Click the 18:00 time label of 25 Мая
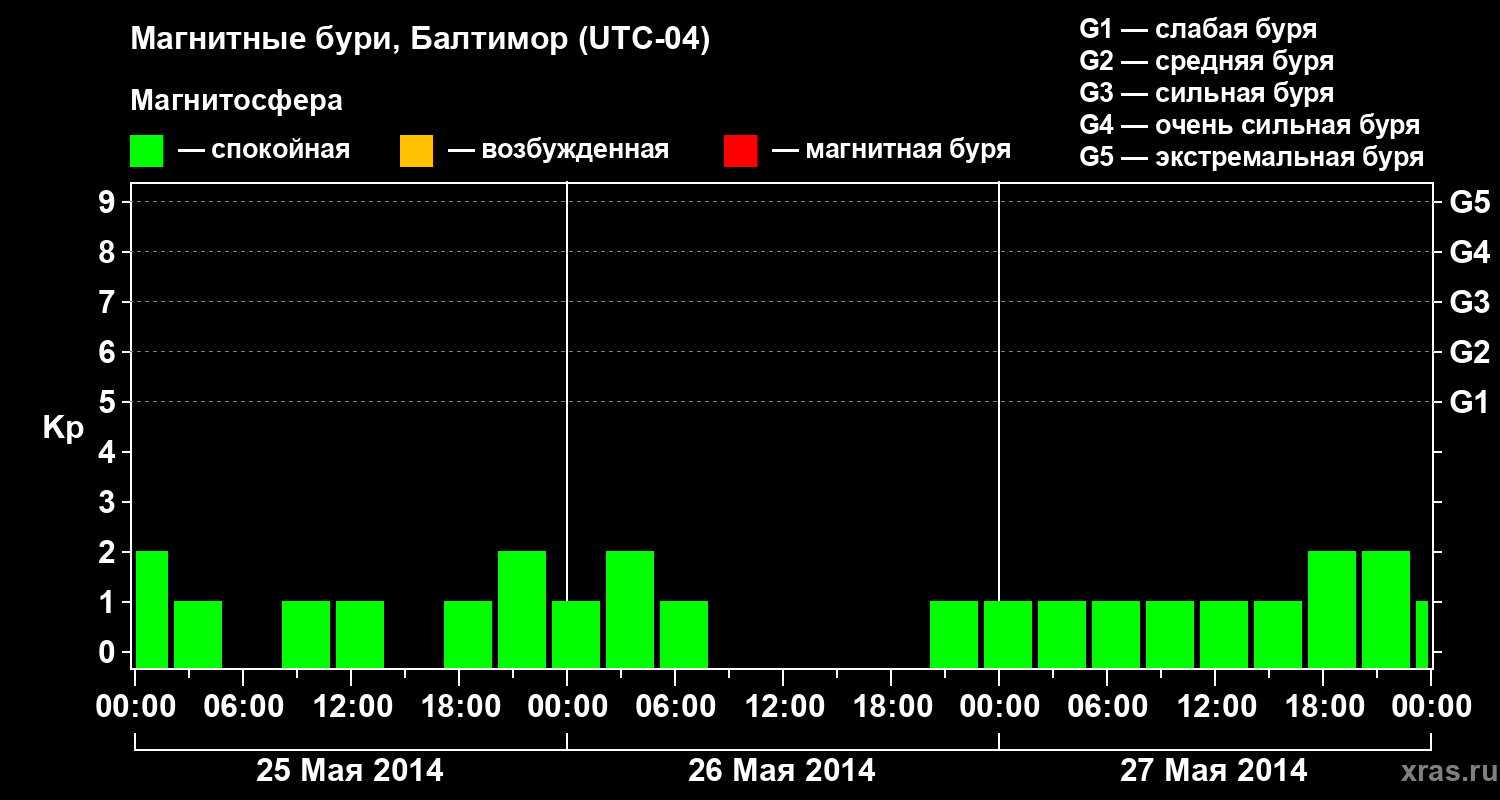The height and width of the screenshot is (800, 1500). (x=459, y=707)
